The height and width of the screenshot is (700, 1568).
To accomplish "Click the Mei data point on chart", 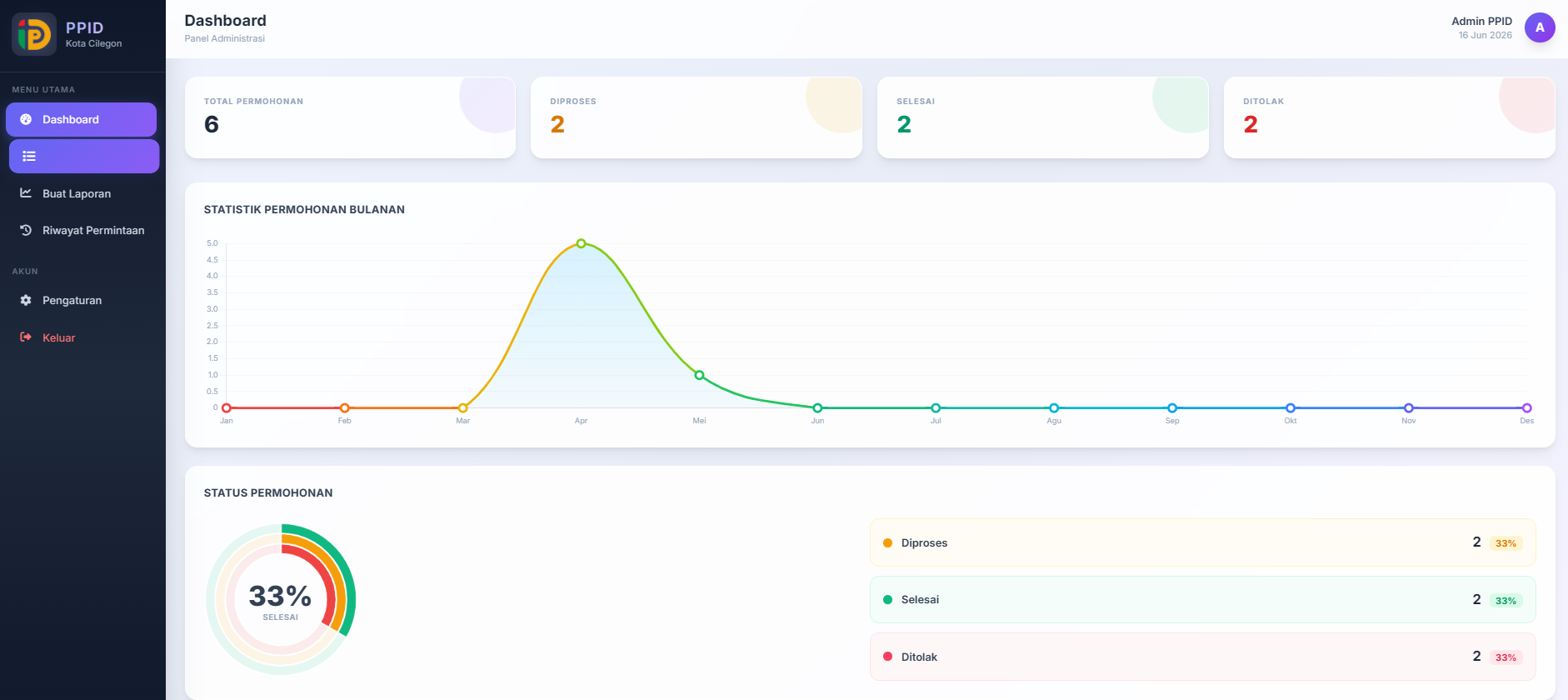I will click(699, 375).
